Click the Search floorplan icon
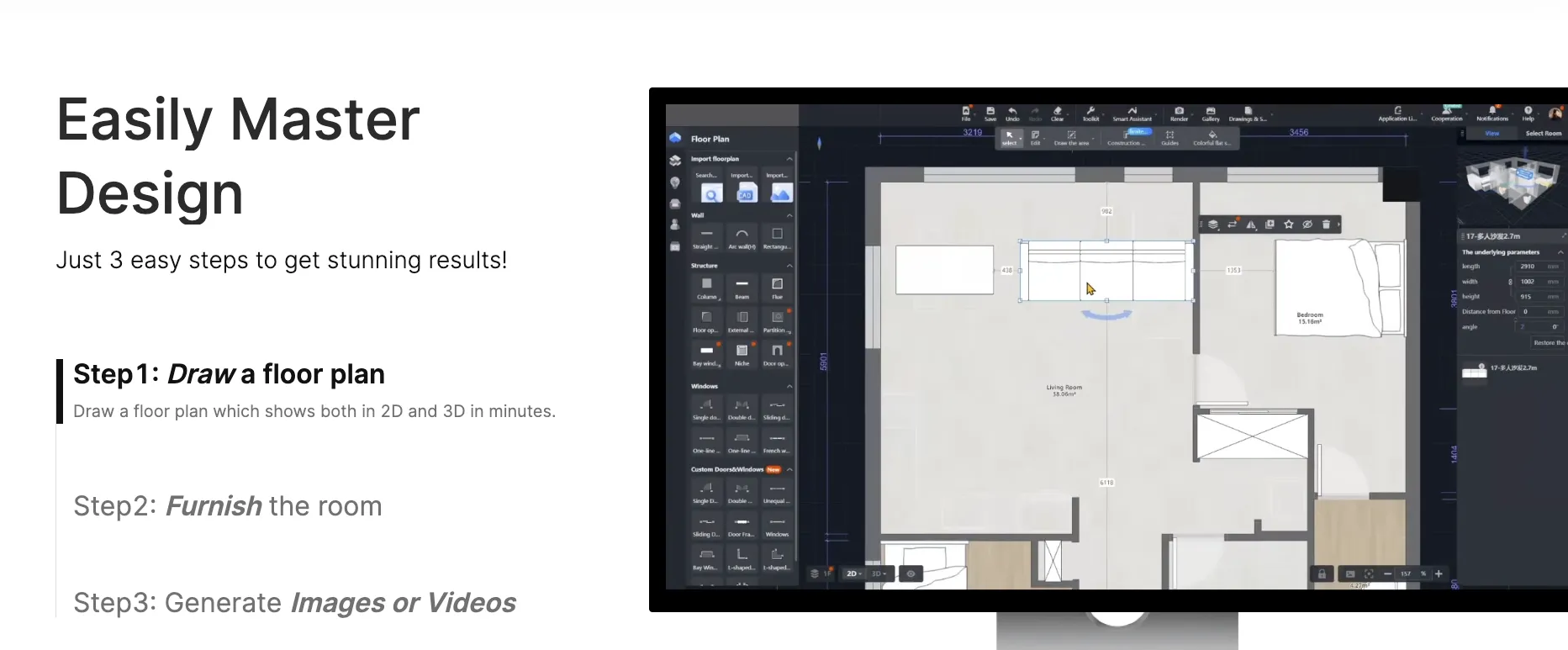This screenshot has height=650, width=1568. [711, 193]
